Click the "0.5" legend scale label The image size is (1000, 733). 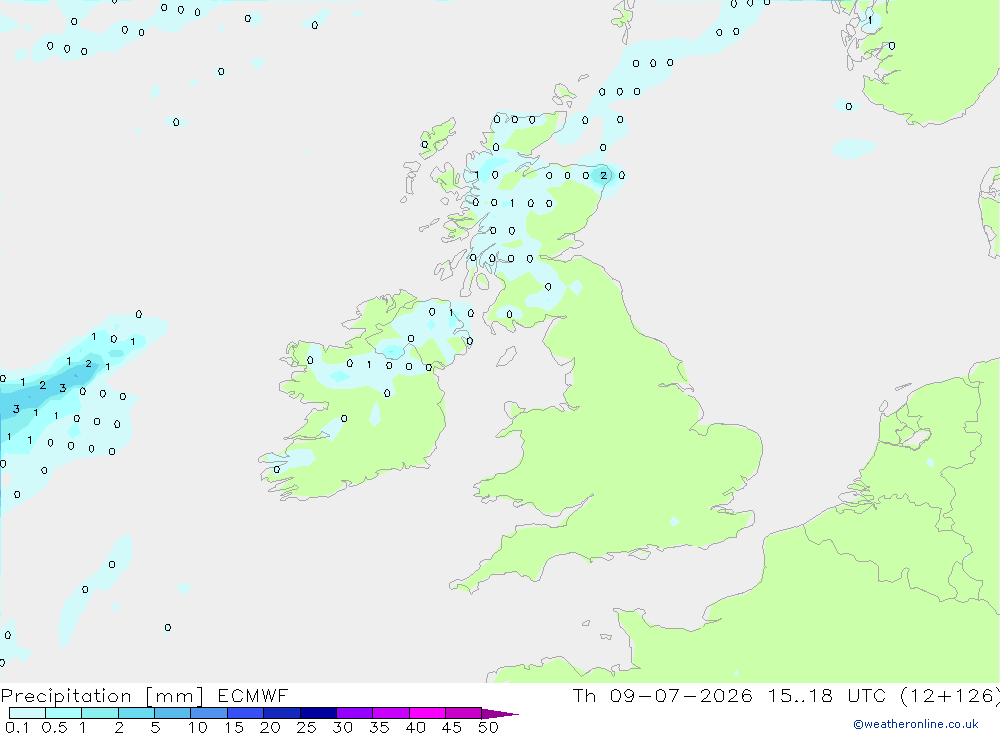[x=54, y=727]
